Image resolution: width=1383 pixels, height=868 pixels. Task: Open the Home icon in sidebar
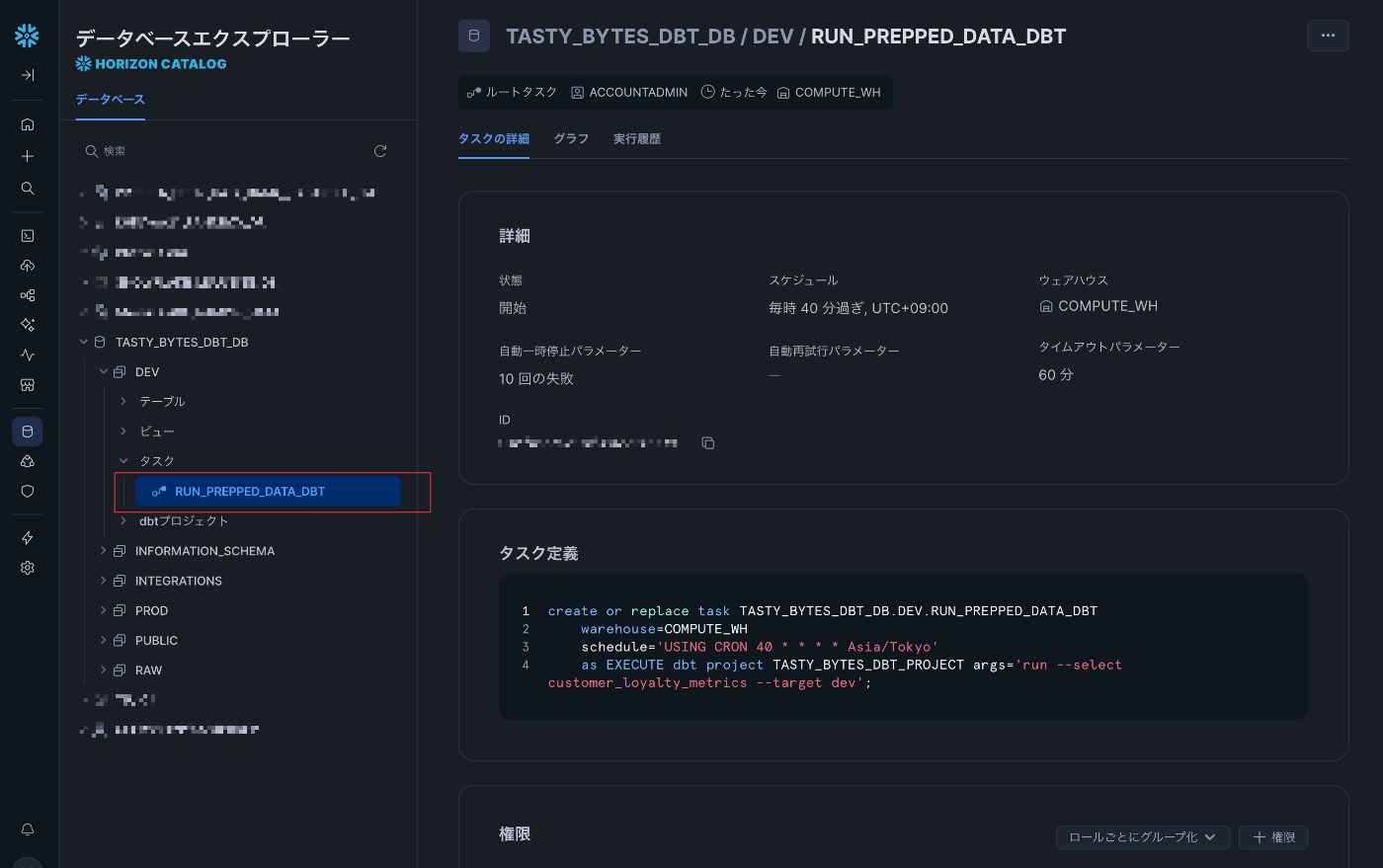[x=28, y=124]
